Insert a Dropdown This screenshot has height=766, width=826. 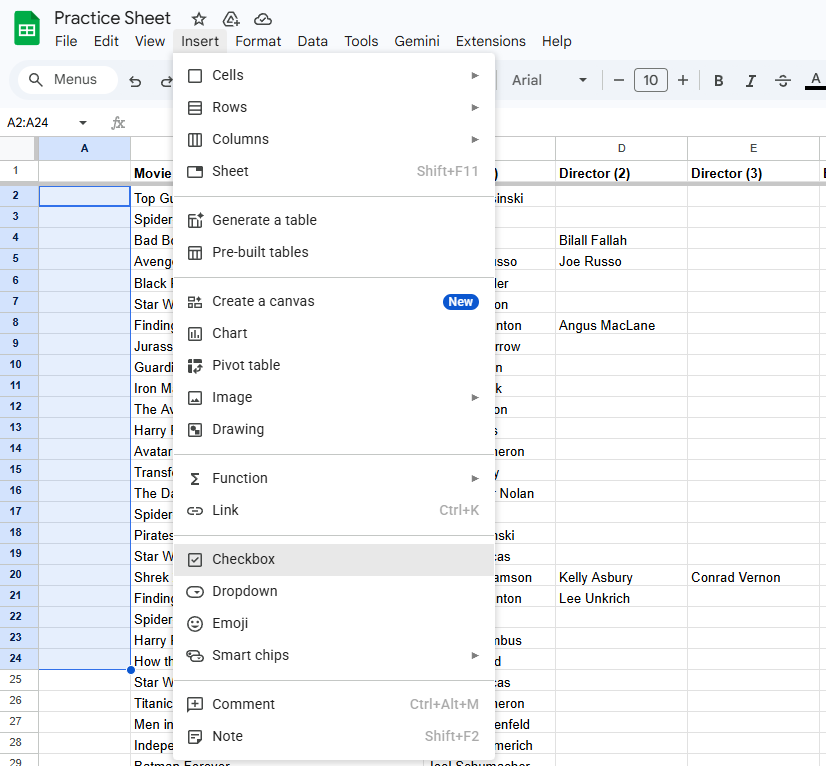pyautogui.click(x=333, y=591)
